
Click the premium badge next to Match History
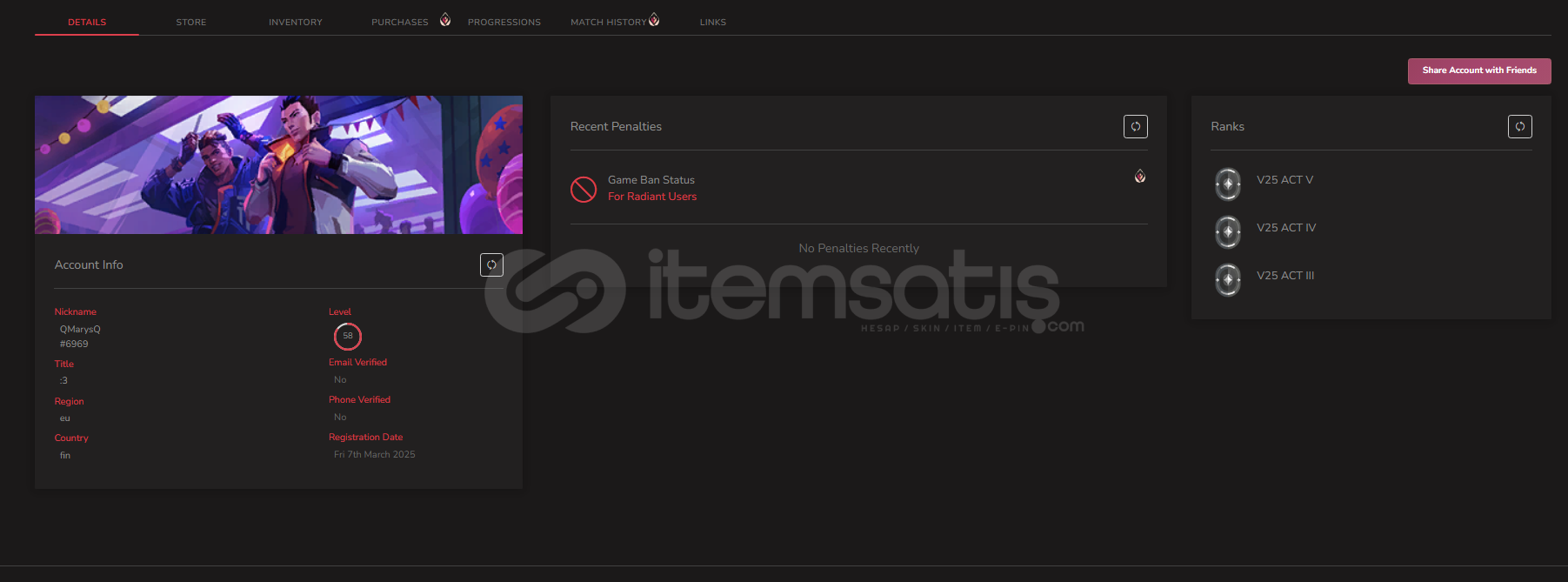point(654,20)
